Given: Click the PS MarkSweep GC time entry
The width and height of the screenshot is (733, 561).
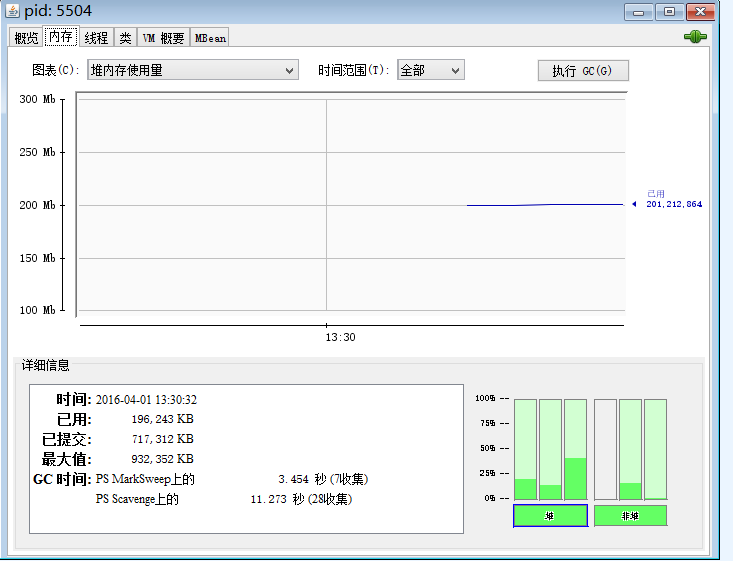Looking at the screenshot, I should pyautogui.click(x=232, y=479).
